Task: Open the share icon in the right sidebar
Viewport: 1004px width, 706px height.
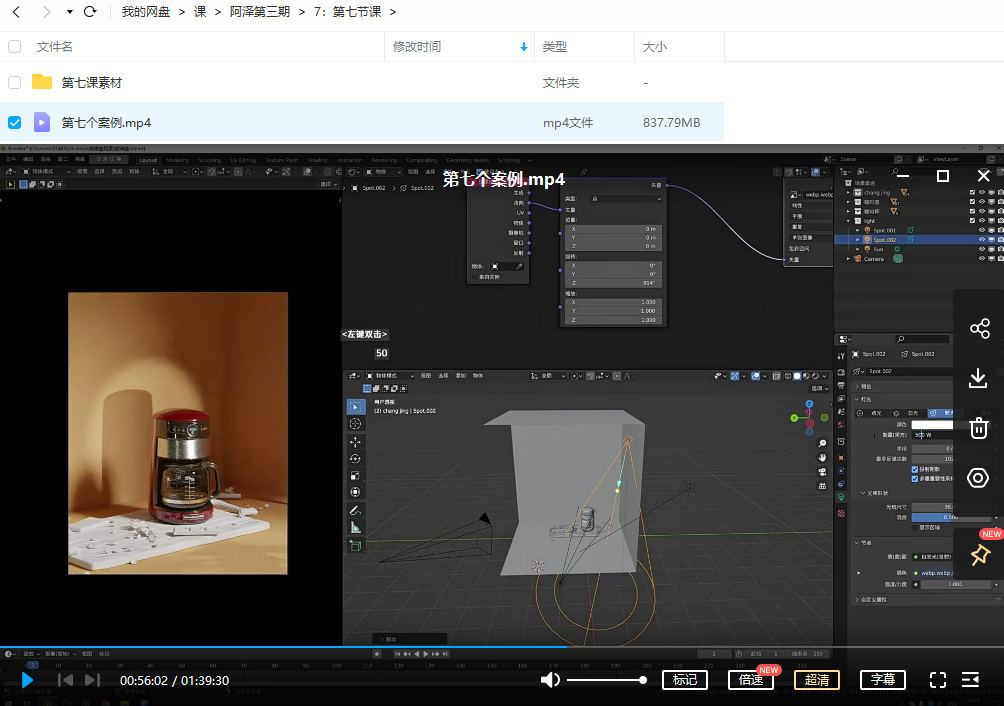Action: click(x=978, y=328)
